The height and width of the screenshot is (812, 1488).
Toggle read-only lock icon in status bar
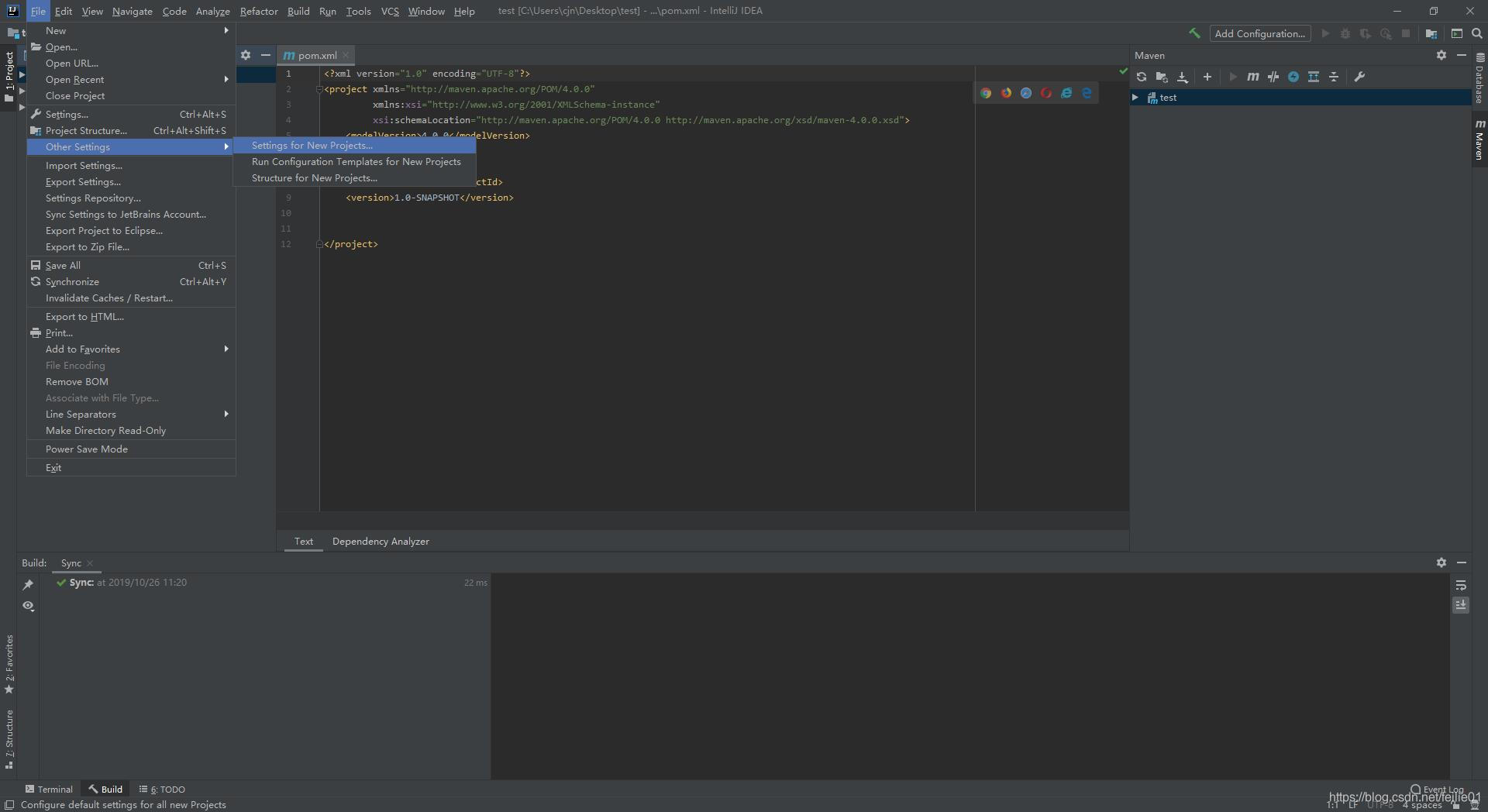(x=1455, y=805)
